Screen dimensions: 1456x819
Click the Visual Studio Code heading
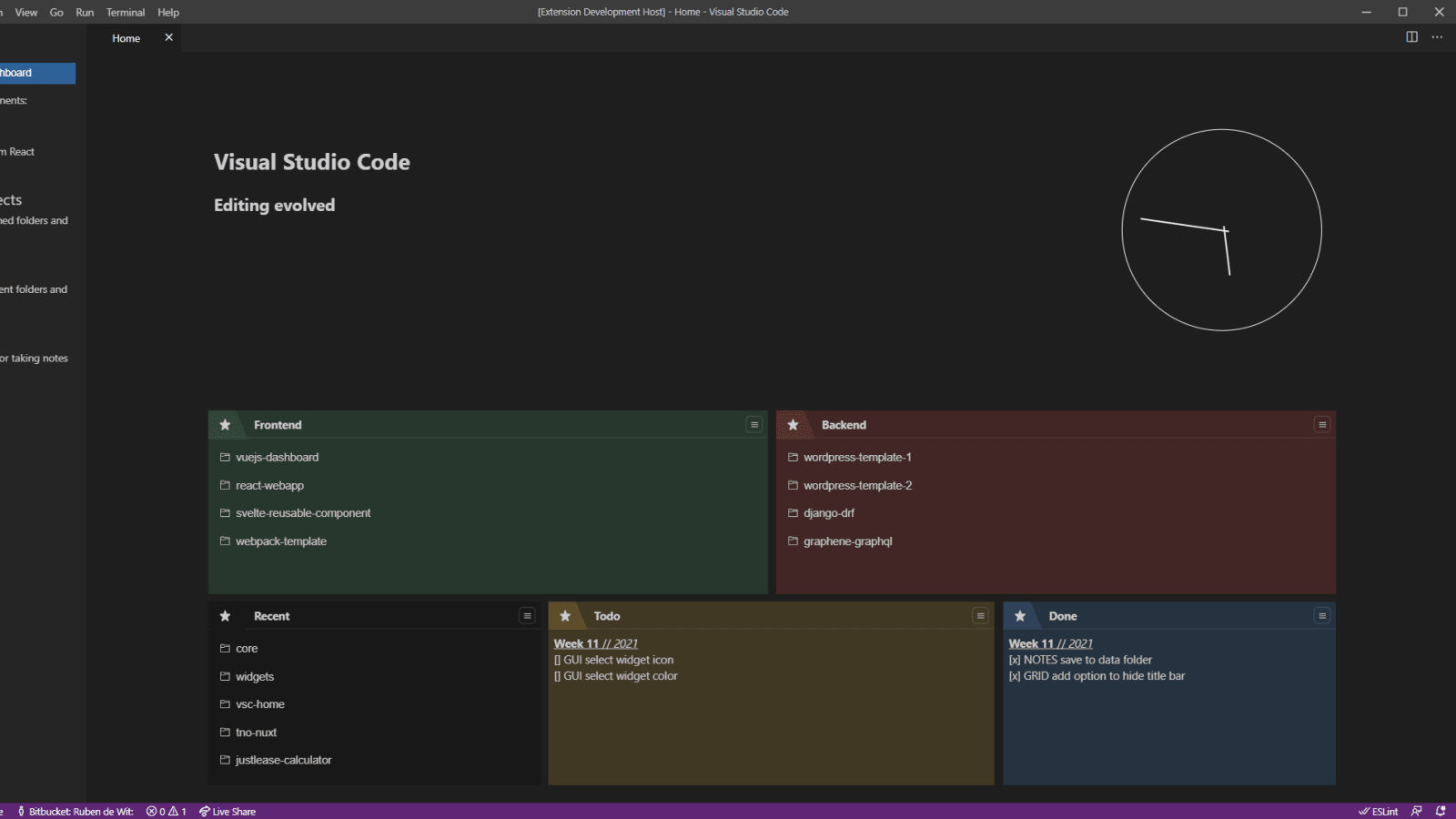pos(312,162)
